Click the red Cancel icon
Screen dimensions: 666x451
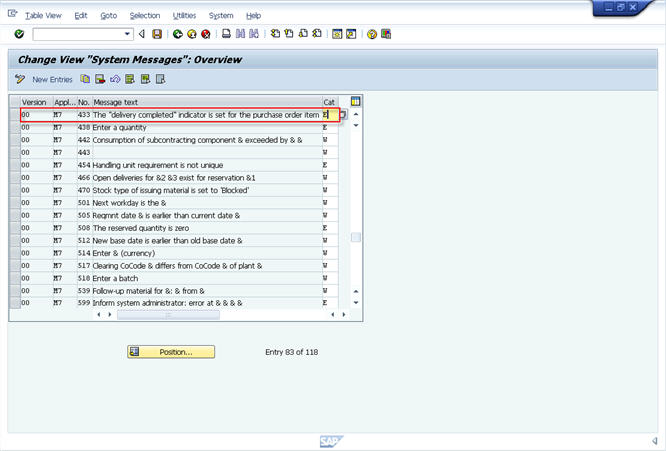click(205, 33)
